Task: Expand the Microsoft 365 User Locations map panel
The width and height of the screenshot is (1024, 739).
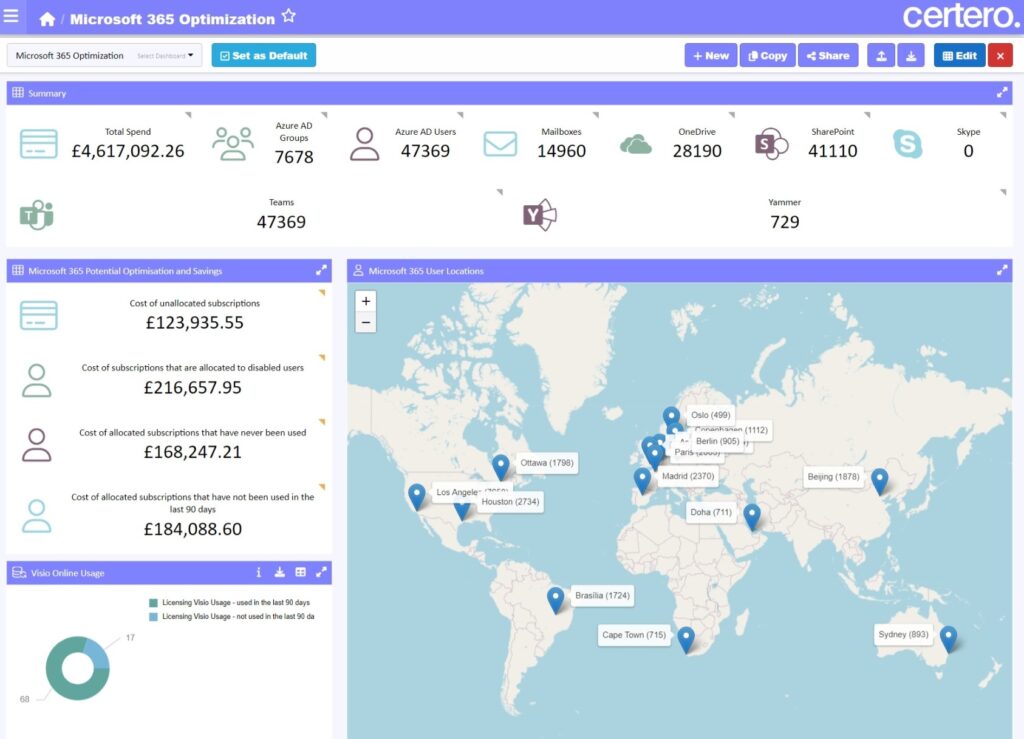Action: click(1002, 271)
